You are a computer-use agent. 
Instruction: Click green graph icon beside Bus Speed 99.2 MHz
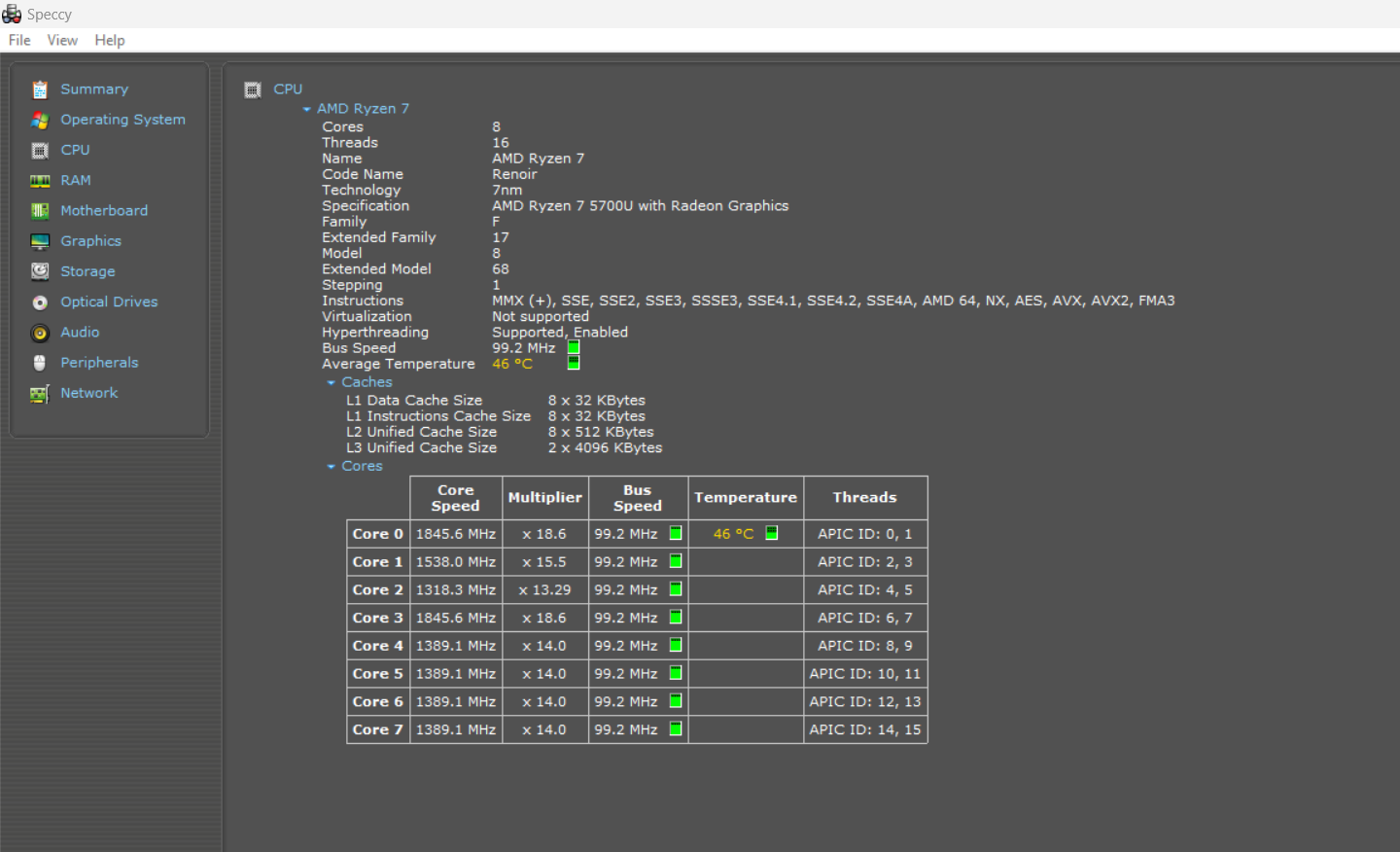pyautogui.click(x=574, y=347)
